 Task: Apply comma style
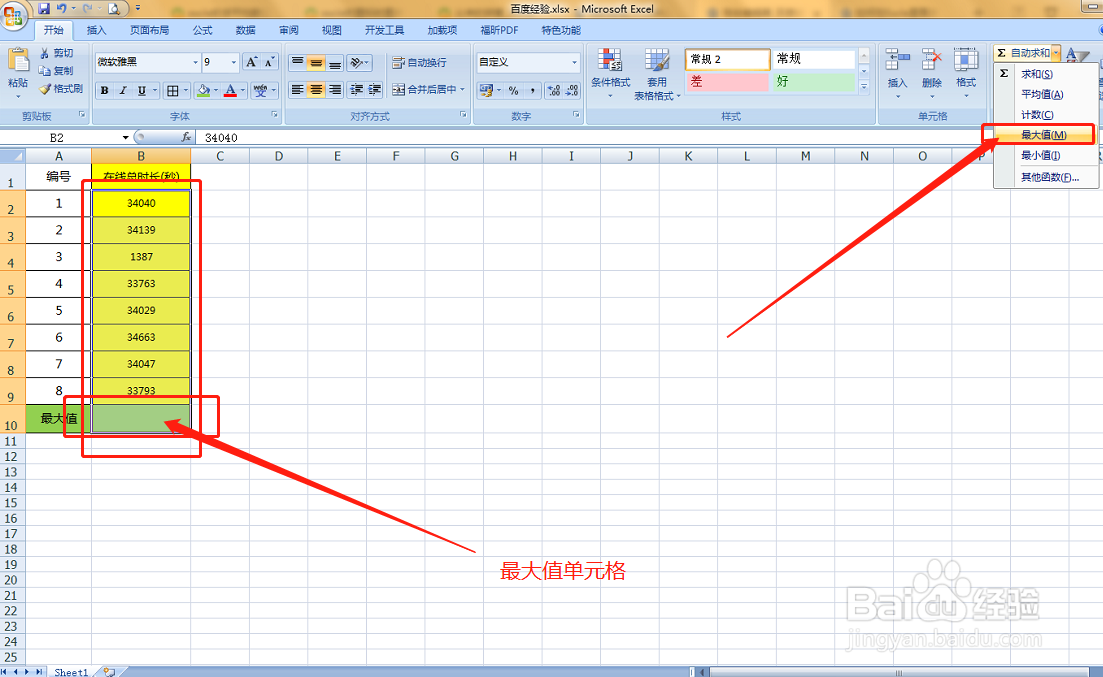(x=533, y=90)
